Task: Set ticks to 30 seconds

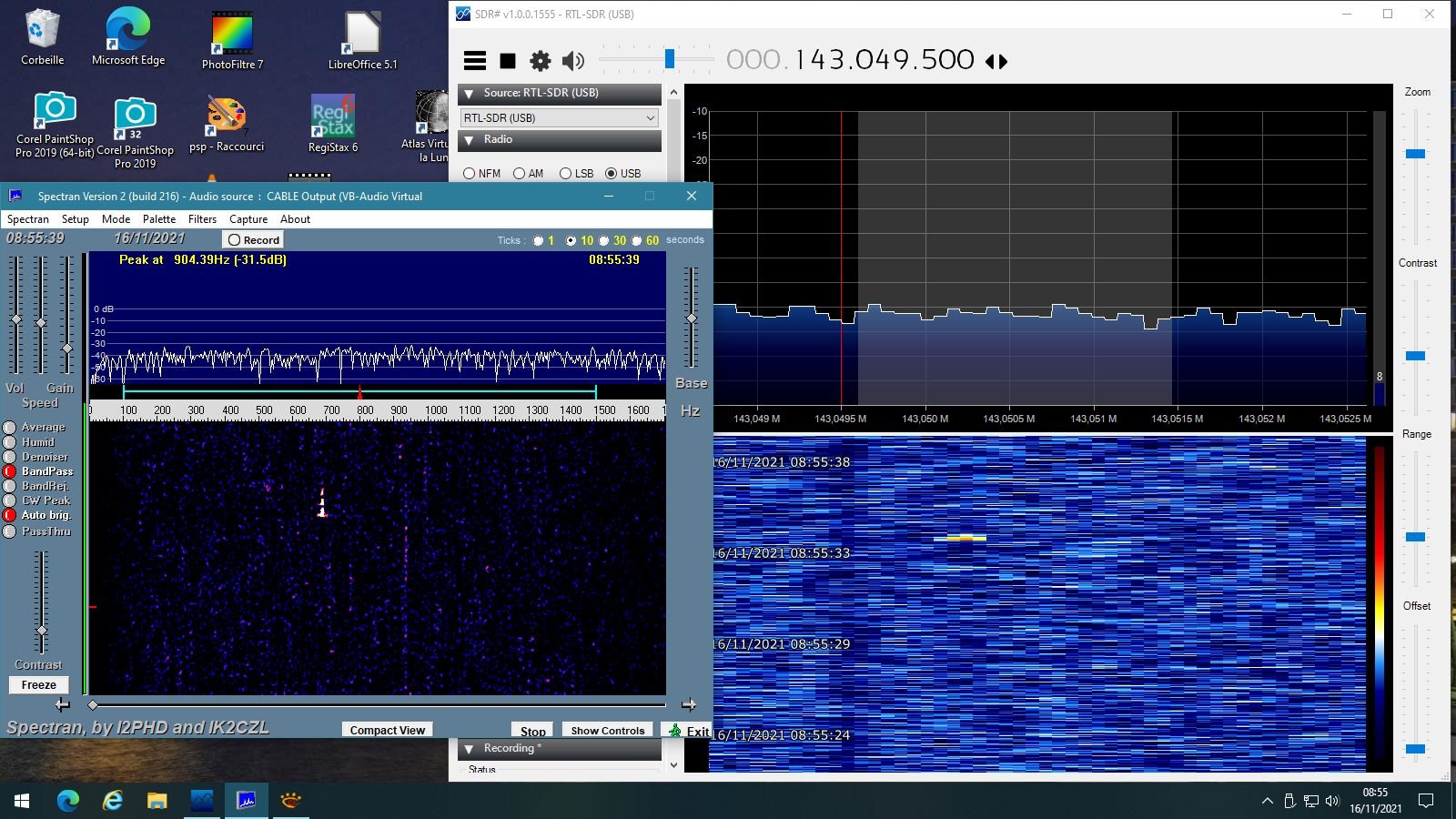Action: click(603, 241)
